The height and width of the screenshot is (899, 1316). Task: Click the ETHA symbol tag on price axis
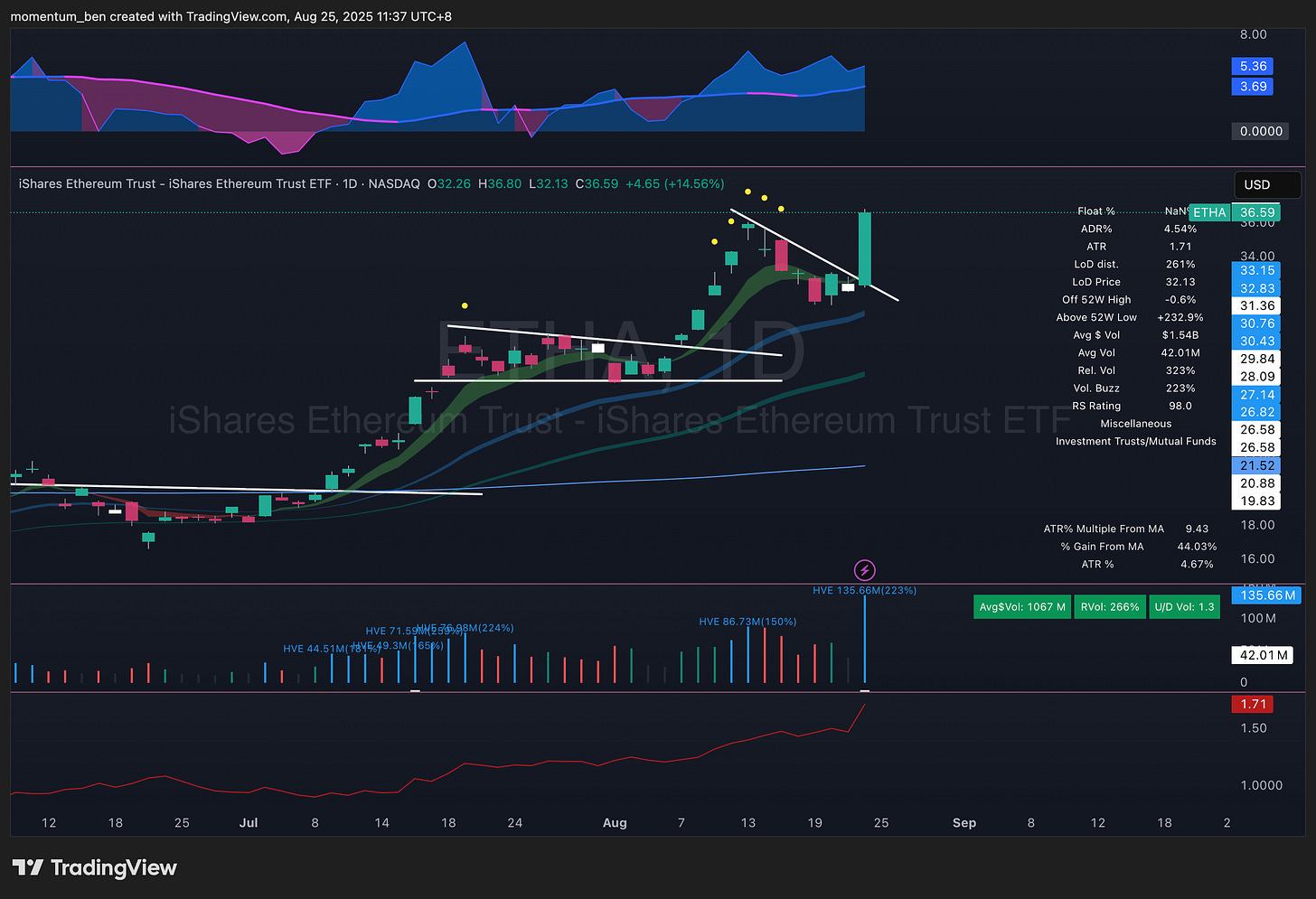click(1209, 212)
